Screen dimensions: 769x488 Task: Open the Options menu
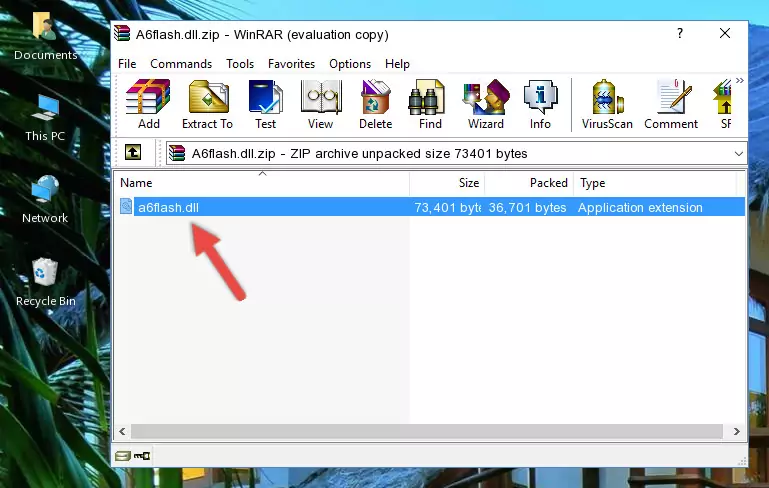350,64
